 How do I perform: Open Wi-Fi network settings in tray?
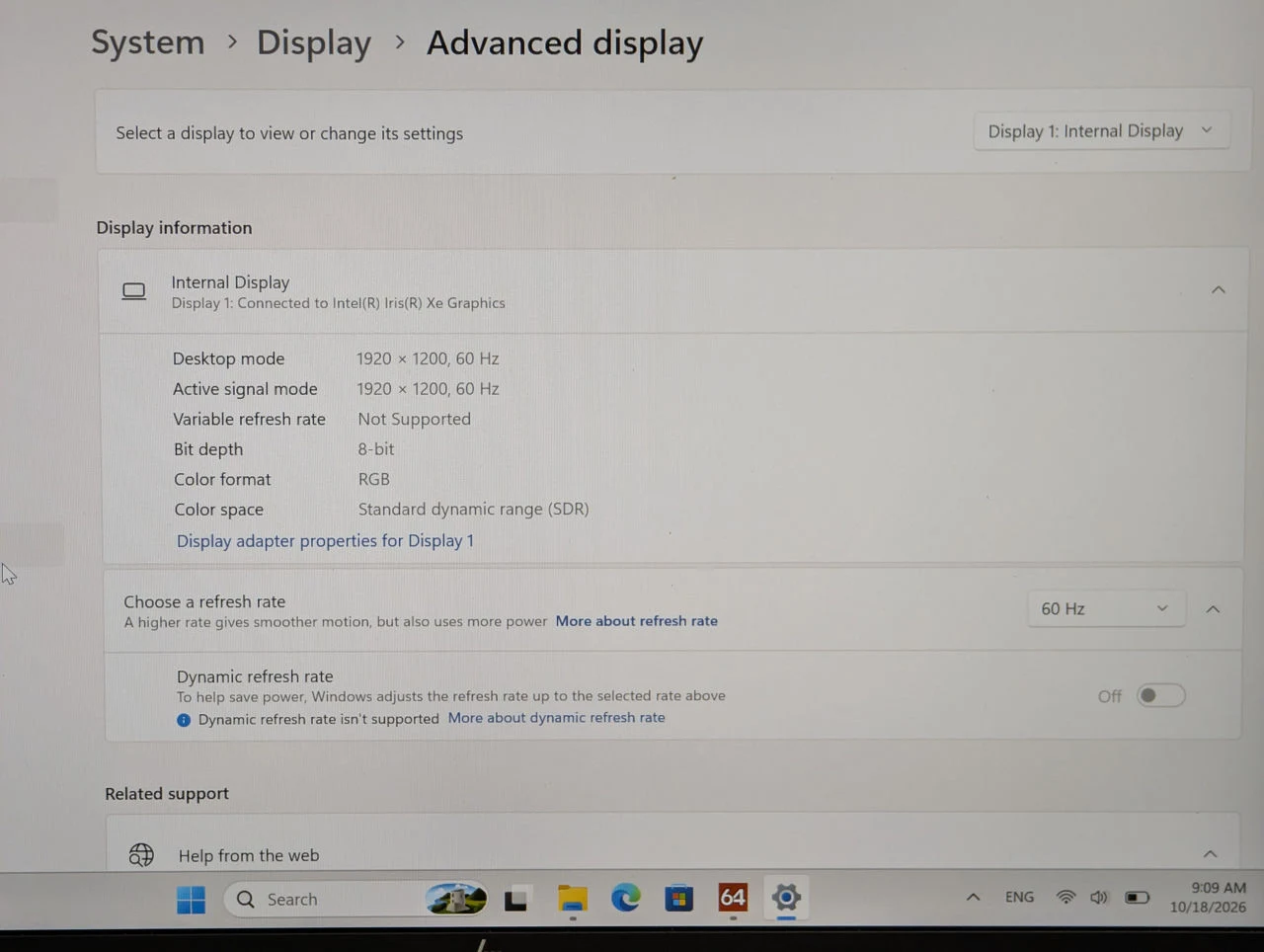pos(1066,897)
